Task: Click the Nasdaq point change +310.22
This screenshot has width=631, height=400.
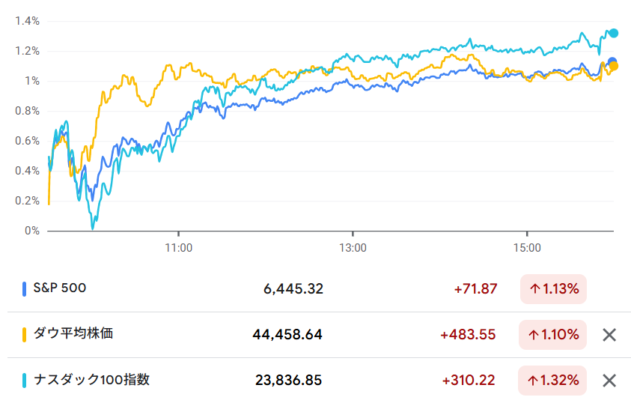Action: 468,380
